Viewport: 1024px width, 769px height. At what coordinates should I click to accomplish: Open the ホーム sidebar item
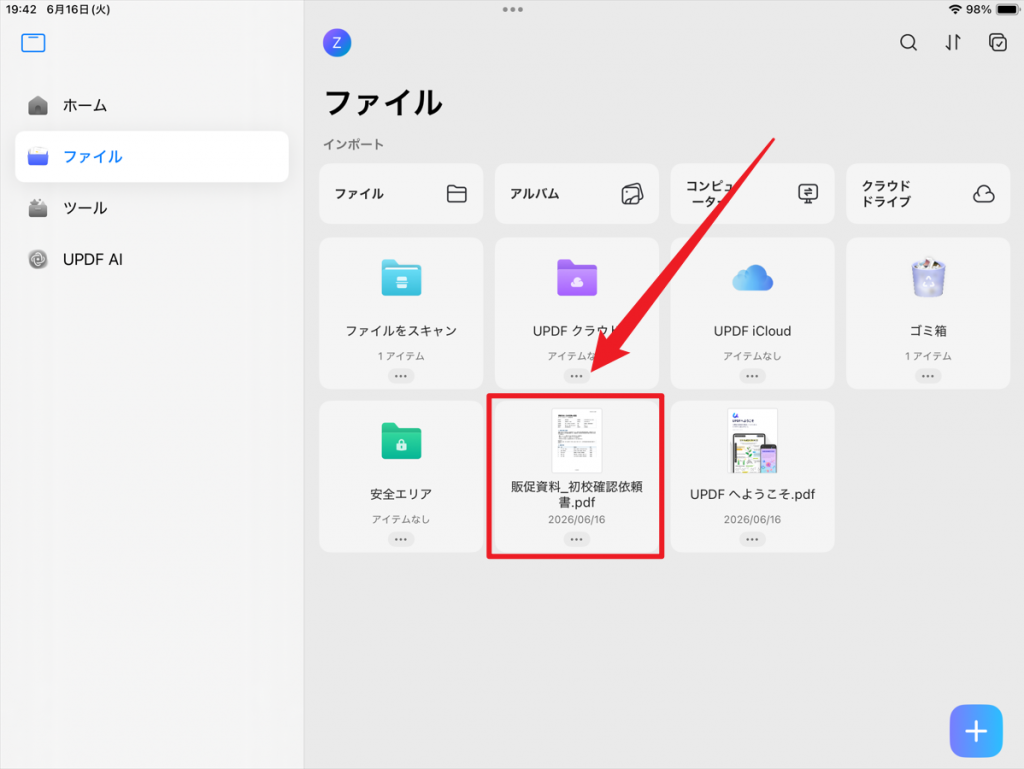point(152,105)
